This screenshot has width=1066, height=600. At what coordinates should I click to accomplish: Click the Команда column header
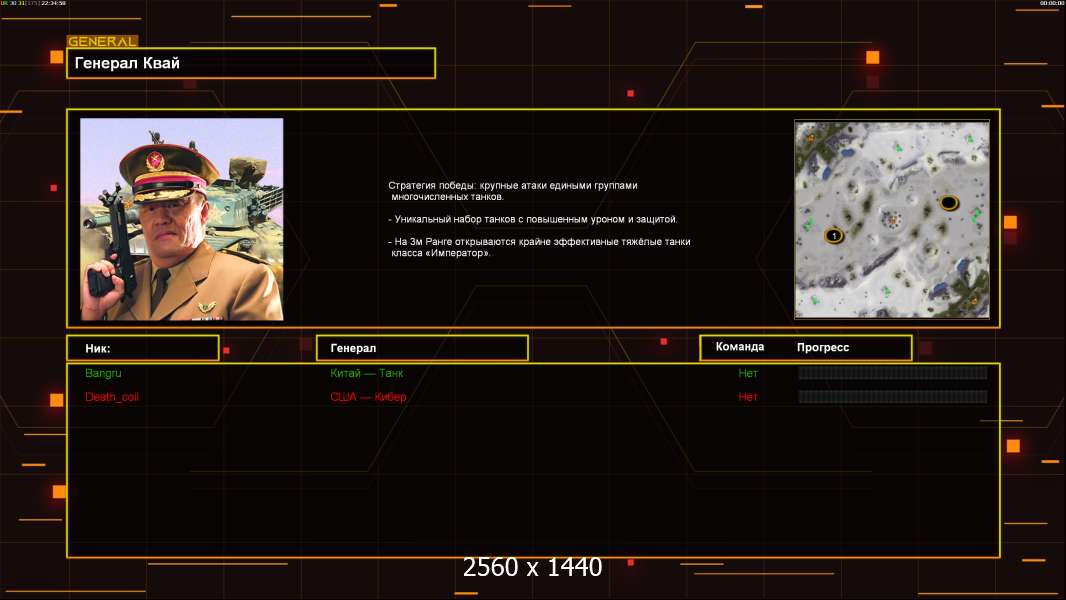point(740,347)
